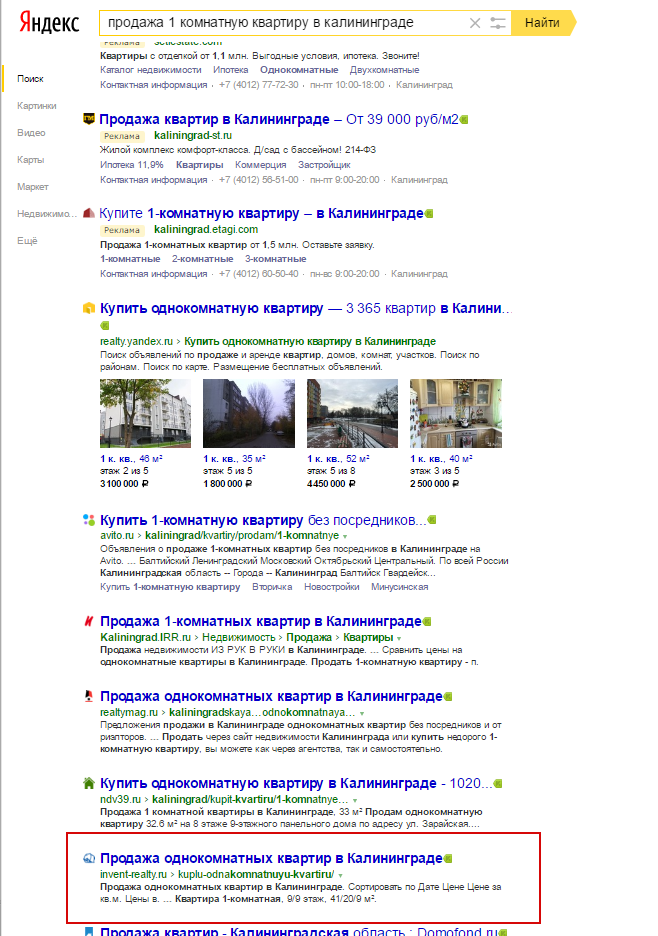Clear the search query with the X icon
The width and height of the screenshot is (658, 936).
coord(475,23)
